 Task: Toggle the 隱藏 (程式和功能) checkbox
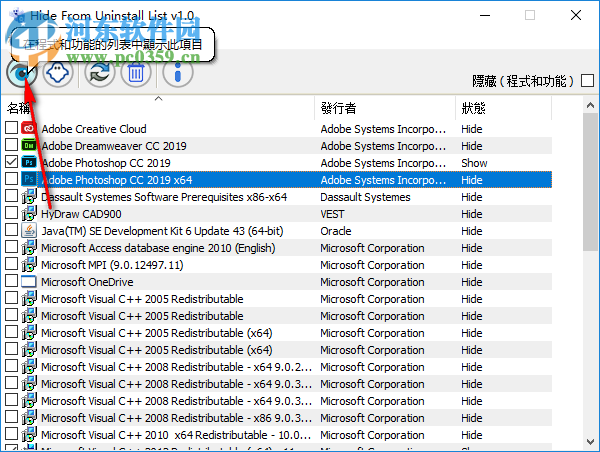pos(587,81)
